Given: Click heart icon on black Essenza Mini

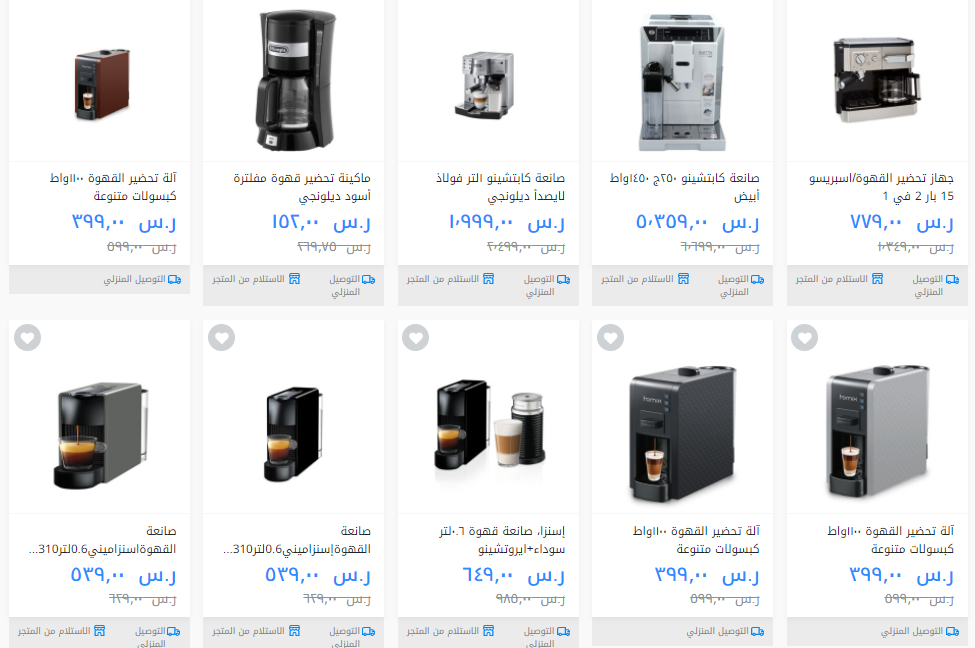Looking at the screenshot, I should coord(221,338).
